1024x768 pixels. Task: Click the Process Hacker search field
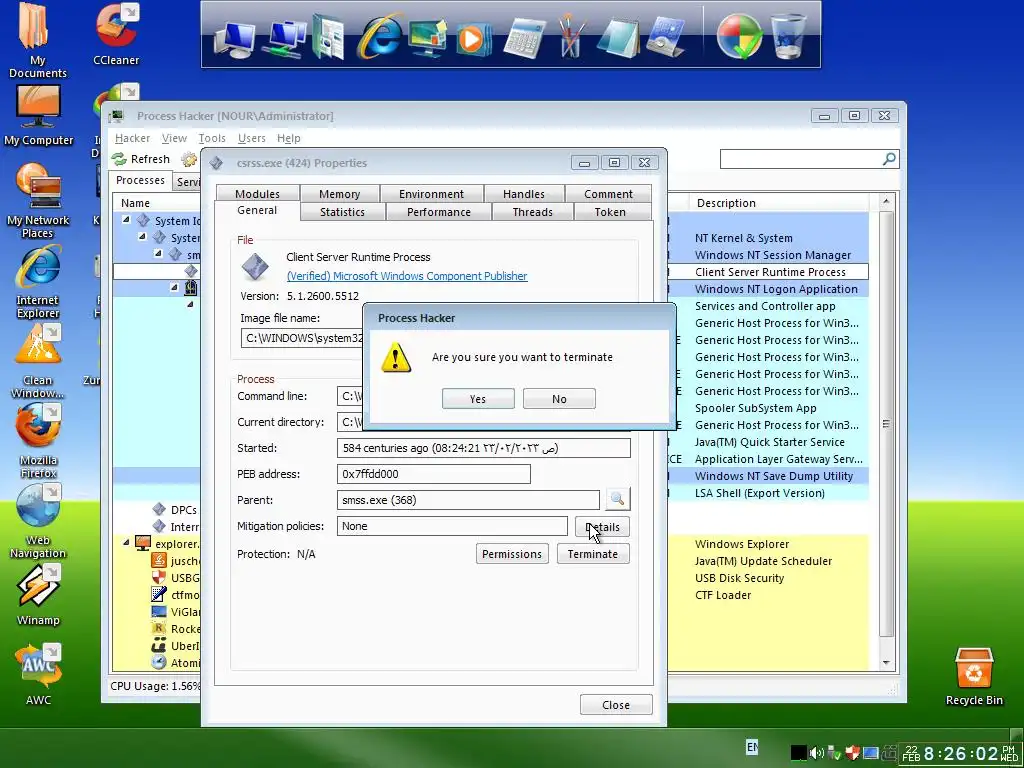point(801,159)
